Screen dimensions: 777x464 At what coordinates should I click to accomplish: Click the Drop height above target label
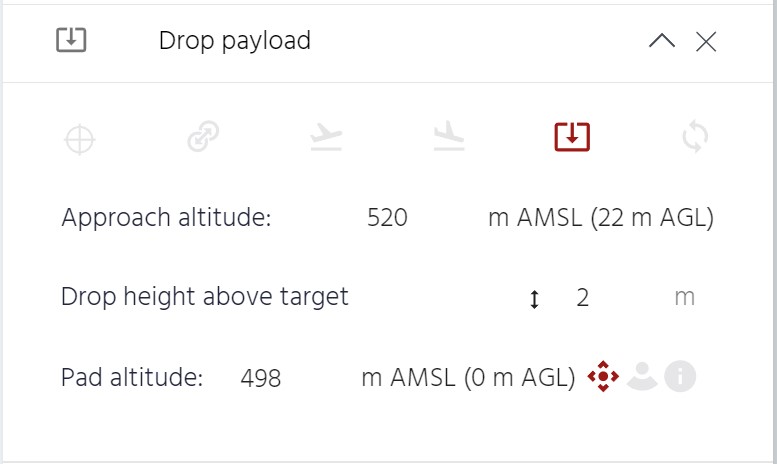[x=205, y=297]
